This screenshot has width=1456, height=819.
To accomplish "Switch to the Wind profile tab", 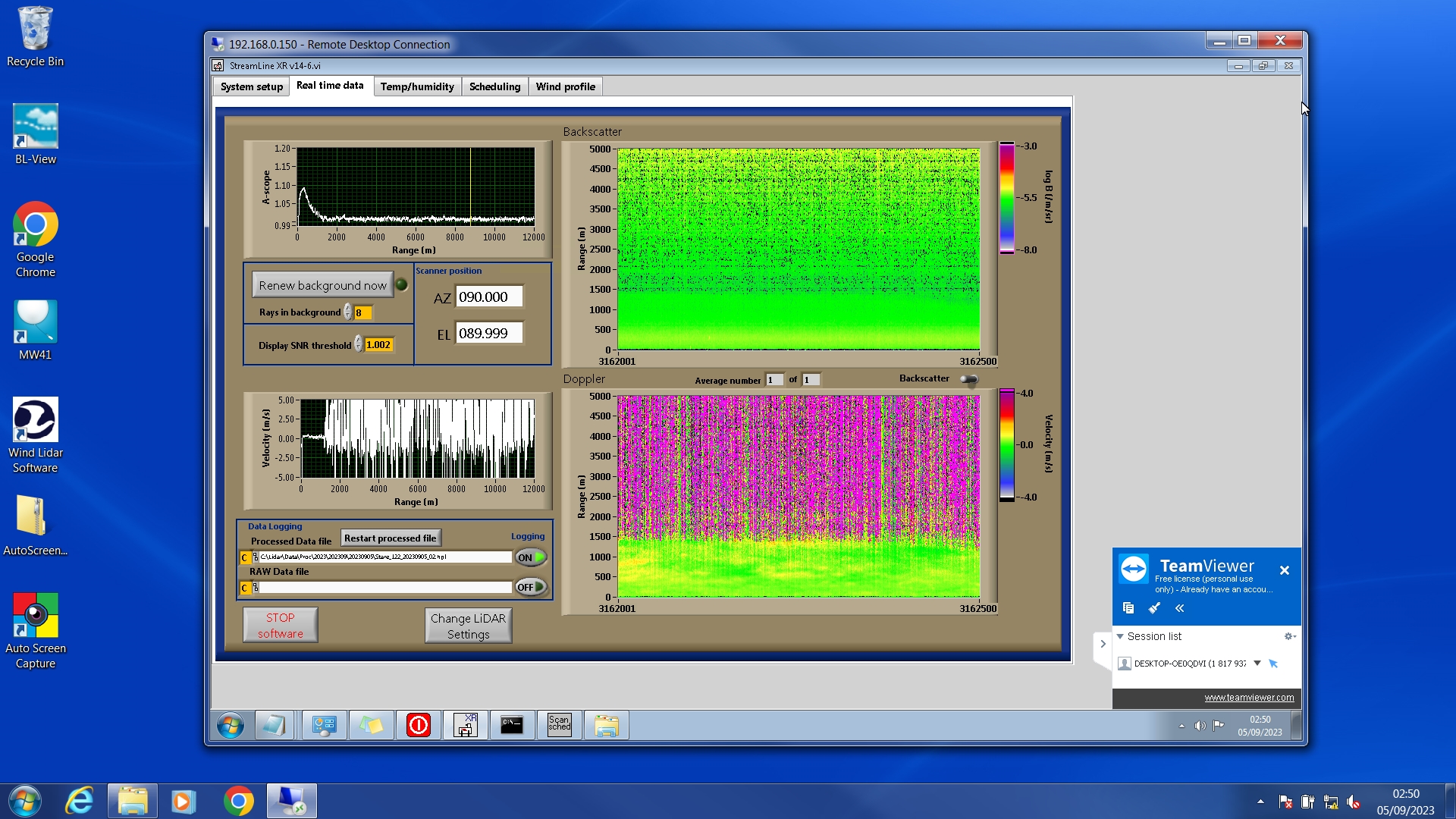I will tap(565, 86).
